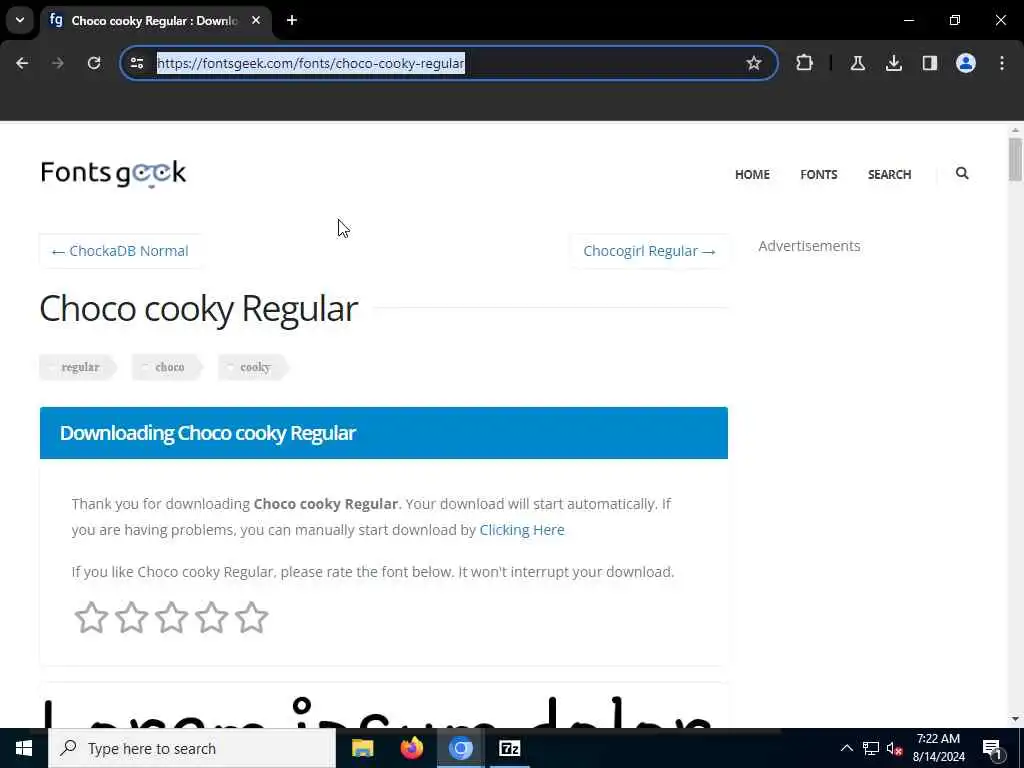Viewport: 1024px width, 768px height.
Task: Open the Windows Start menu
Action: (24, 748)
